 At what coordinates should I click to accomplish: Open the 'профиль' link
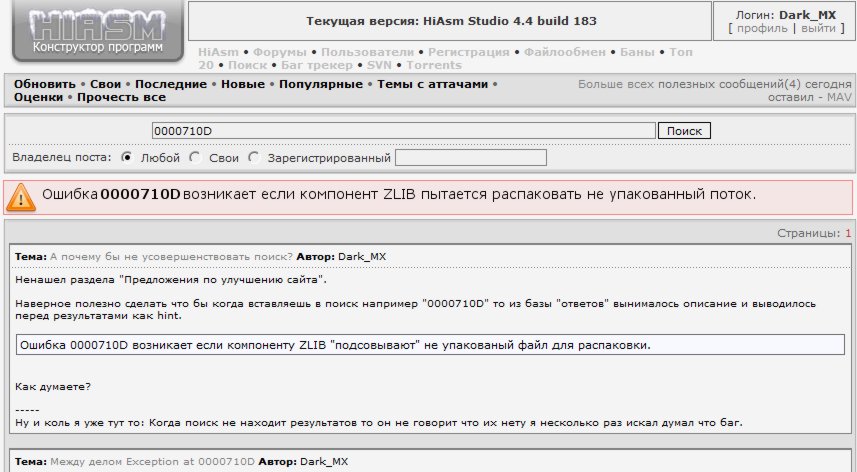pyautogui.click(x=762, y=29)
